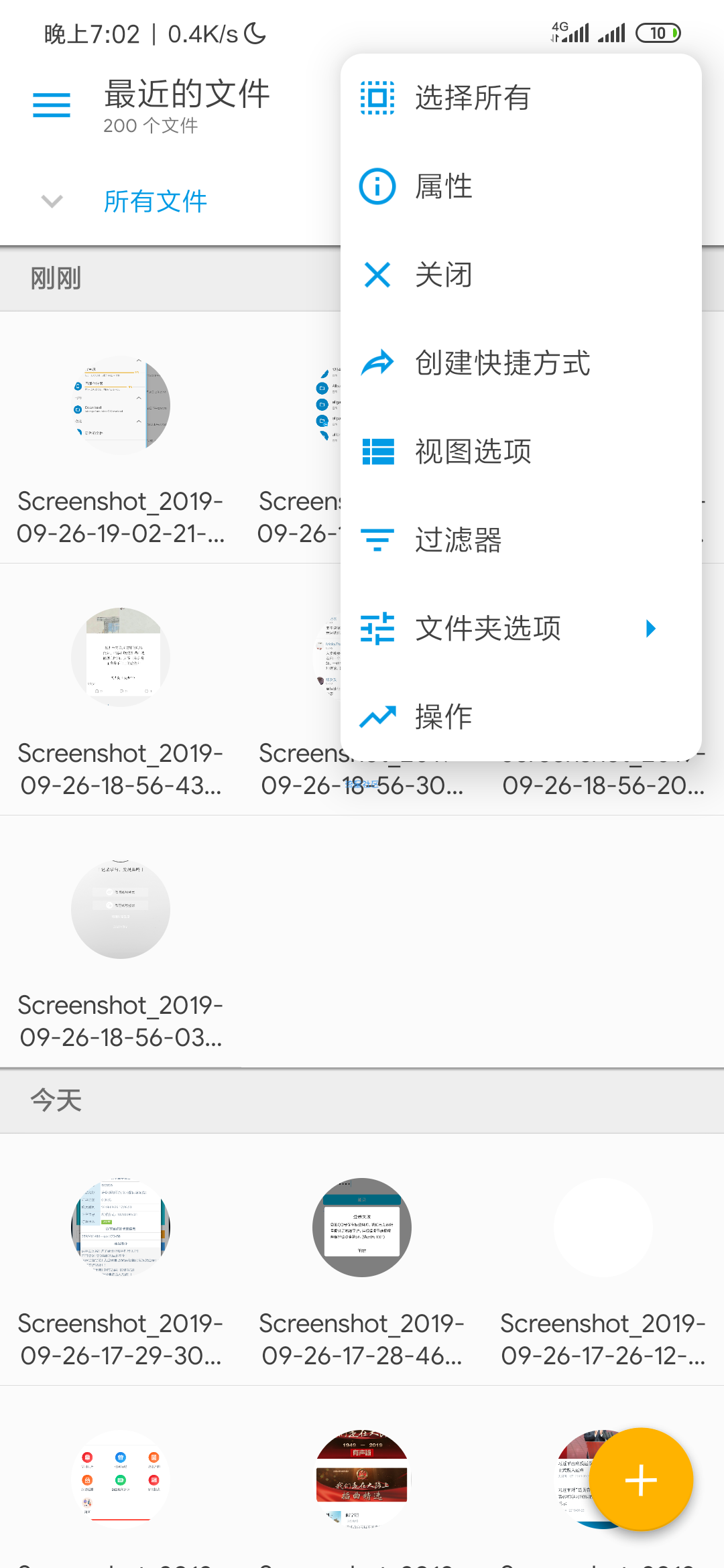
Task: Tap the 今天 section header
Action: point(56,1100)
